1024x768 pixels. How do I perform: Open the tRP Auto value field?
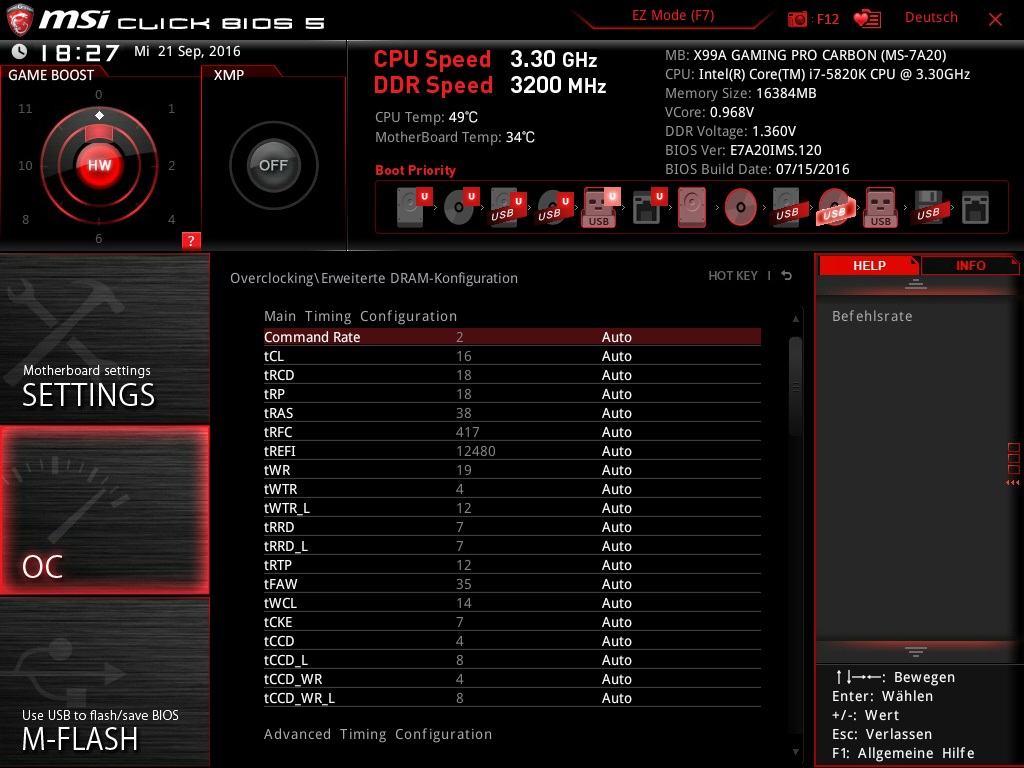pos(616,394)
